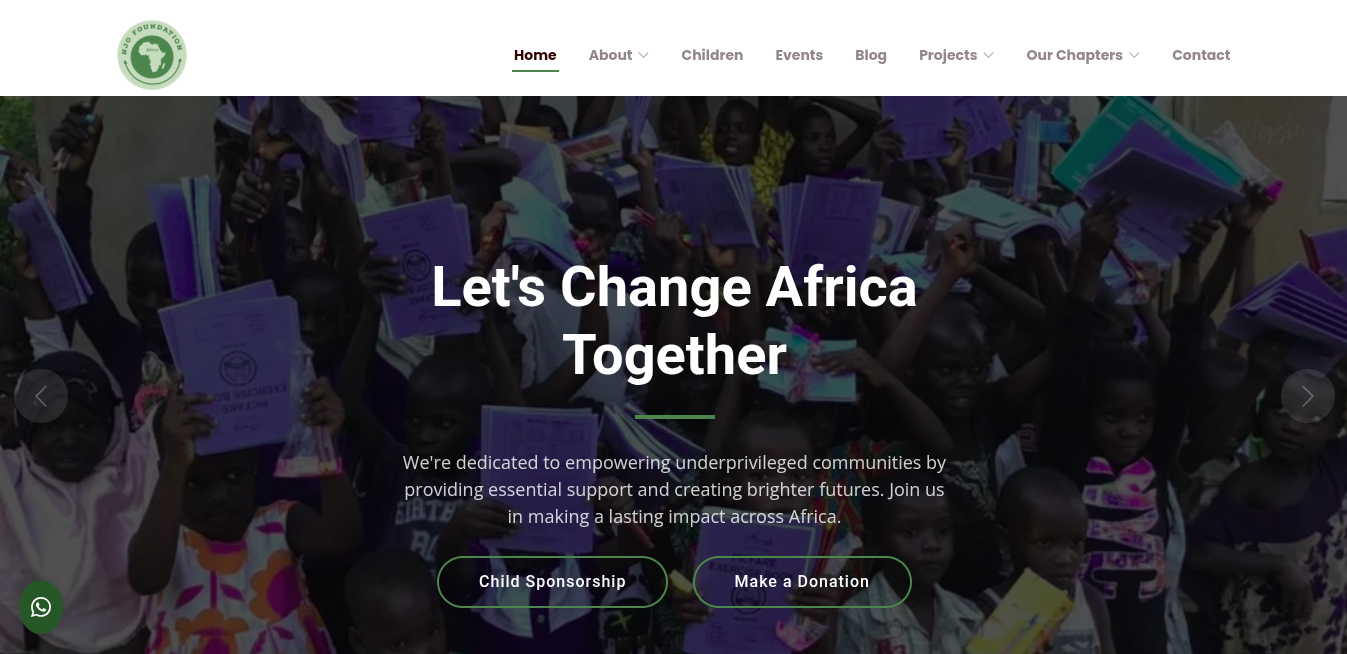Navigate to the Events page
The height and width of the screenshot is (654, 1347).
(x=799, y=55)
